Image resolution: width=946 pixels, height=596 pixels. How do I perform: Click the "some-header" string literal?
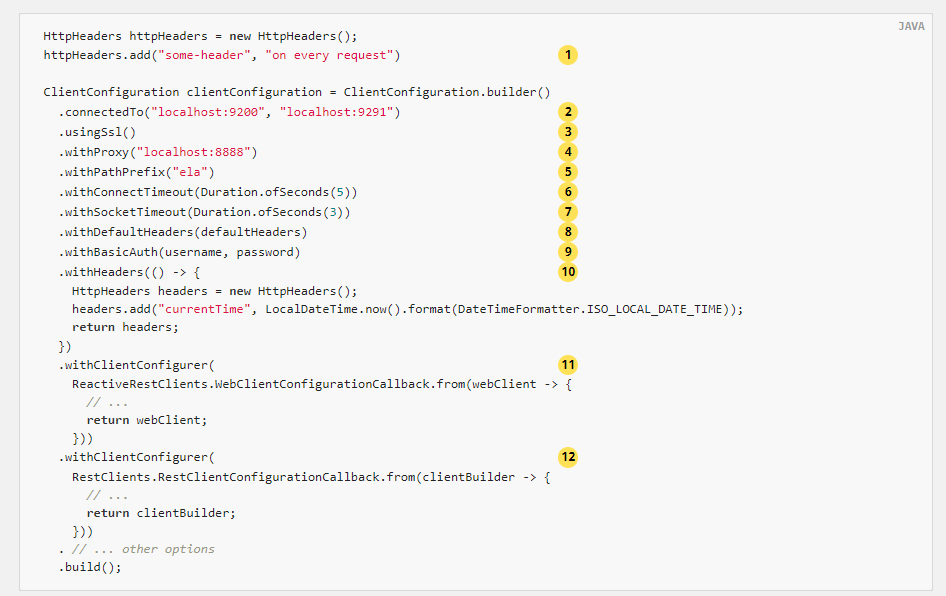(x=205, y=55)
